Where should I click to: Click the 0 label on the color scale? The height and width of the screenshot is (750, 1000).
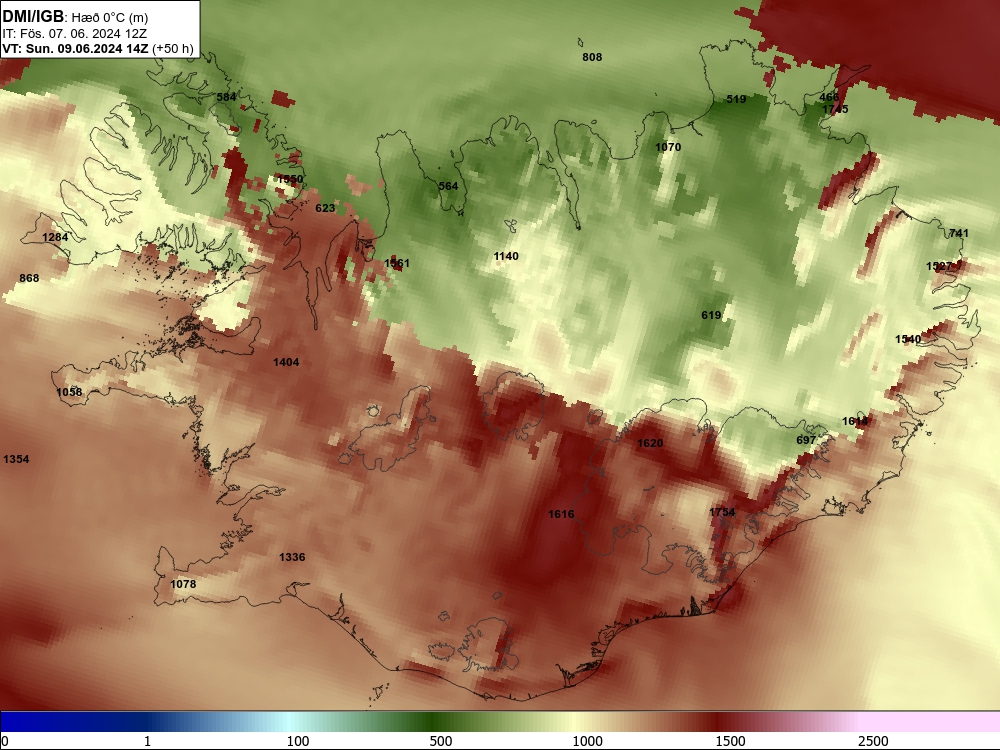5,741
